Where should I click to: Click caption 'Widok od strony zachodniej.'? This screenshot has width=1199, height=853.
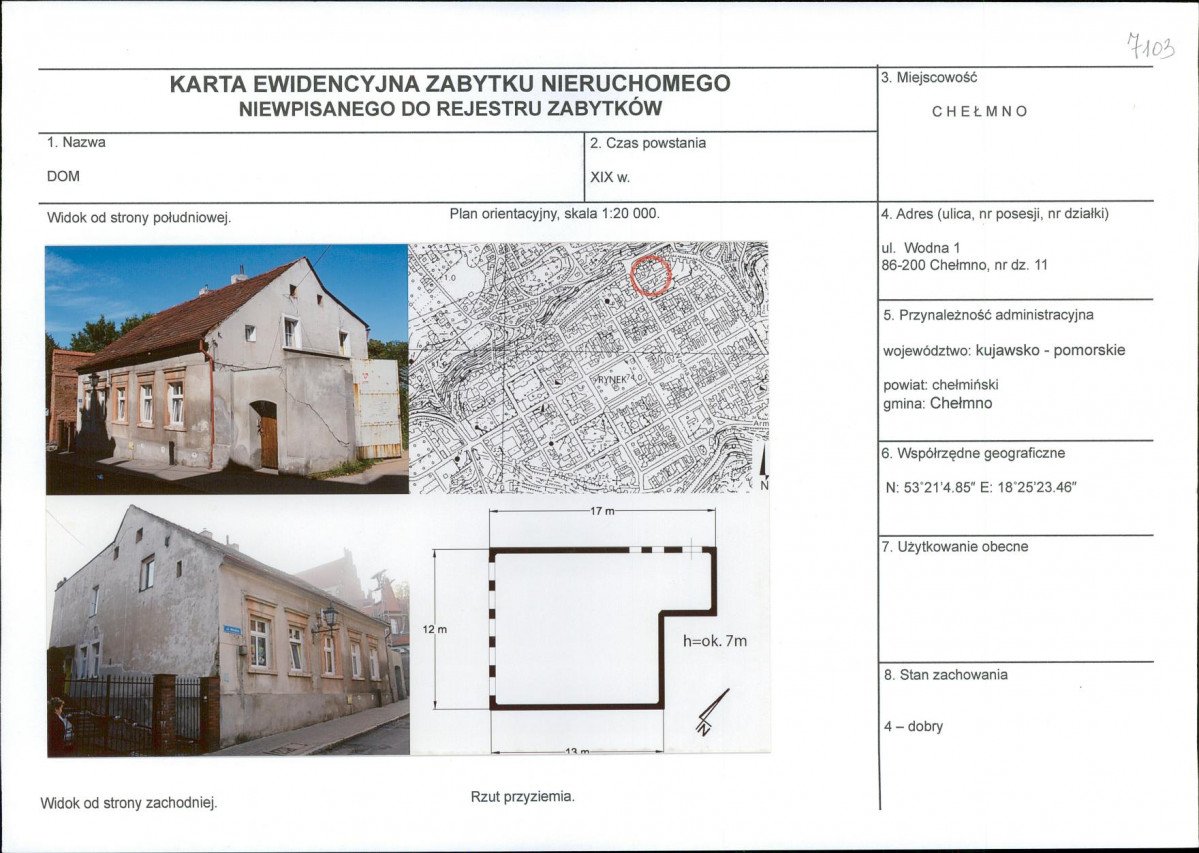pyautogui.click(x=128, y=803)
